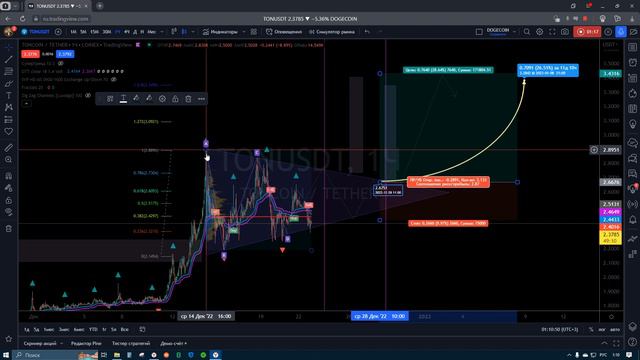640x360 pixels.
Task: Toggle visibility of Exchange Up/Down indicator
Action: tap(114, 80)
